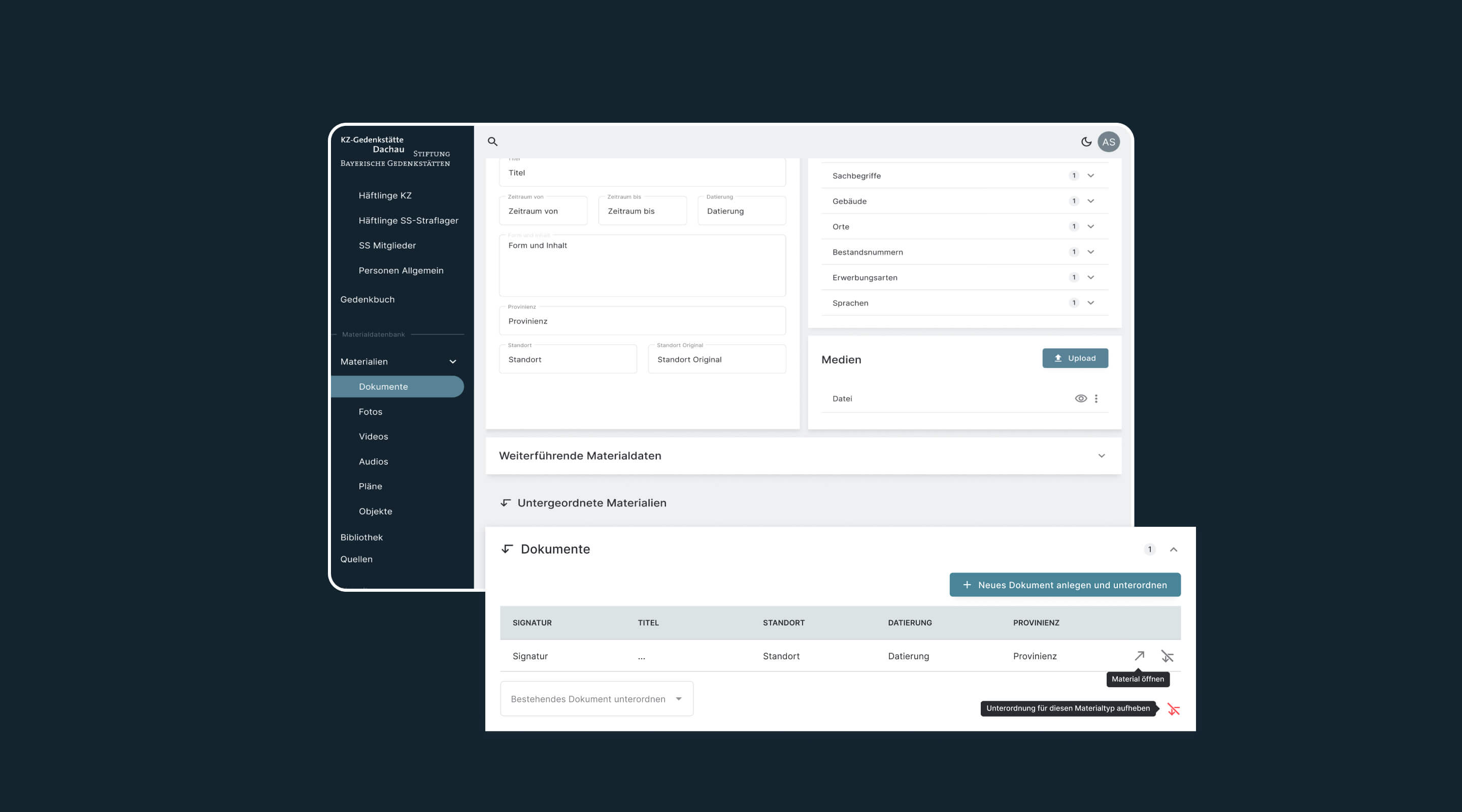Open Bestehendes Dokument unterordnen dropdown

(596, 698)
